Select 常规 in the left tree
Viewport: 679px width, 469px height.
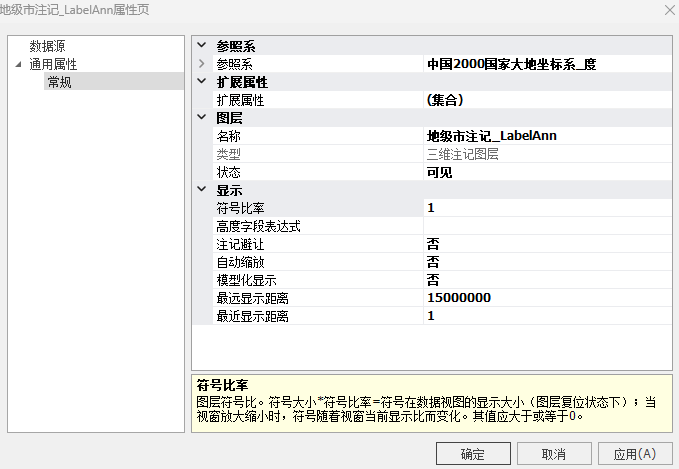pyautogui.click(x=59, y=82)
